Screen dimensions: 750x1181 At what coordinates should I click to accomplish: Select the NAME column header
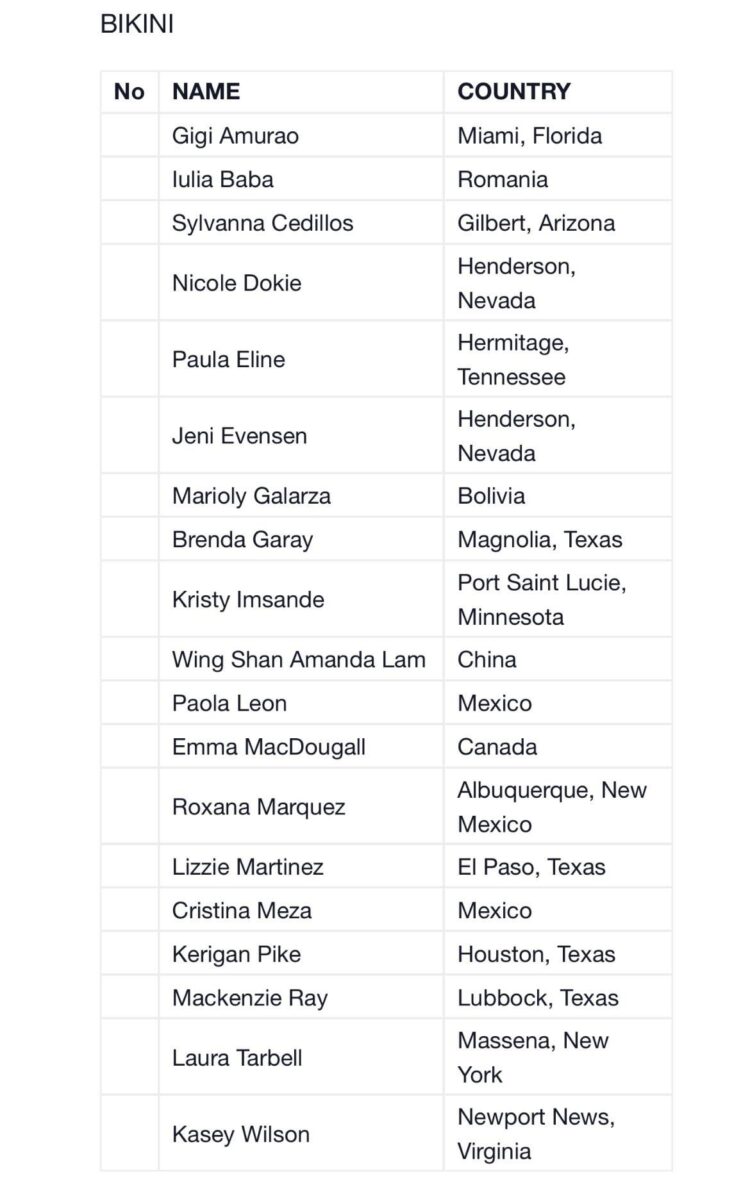tap(206, 92)
